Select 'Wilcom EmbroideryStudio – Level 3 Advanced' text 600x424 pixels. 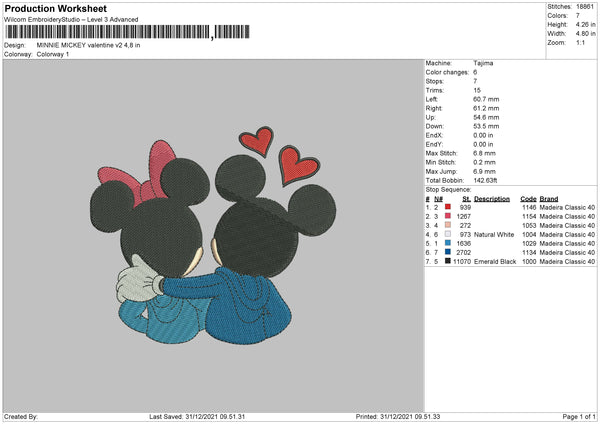coord(71,20)
